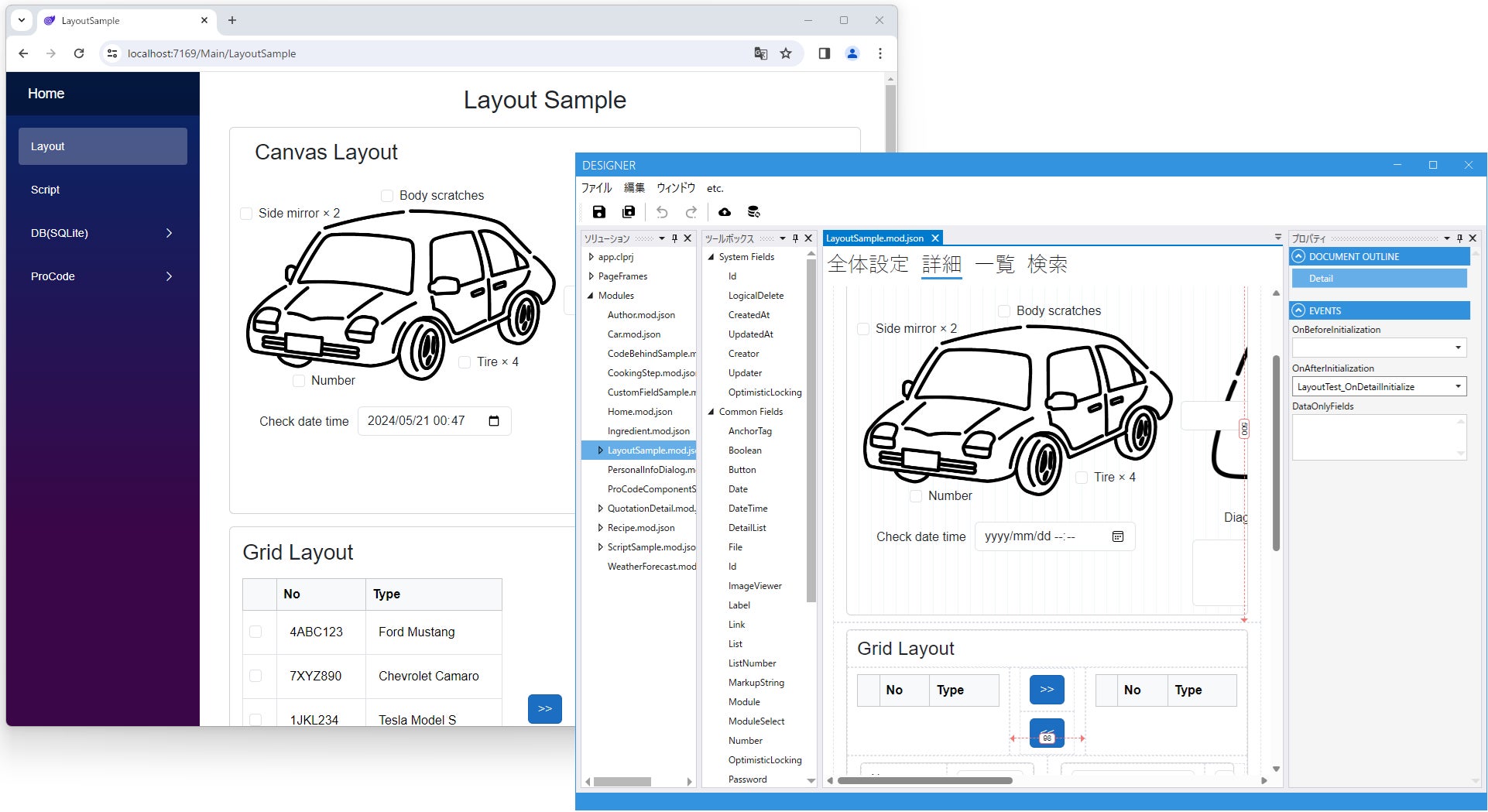Click the Save All icon in Designer toolbar
The width and height of the screenshot is (1488, 812).
pos(629,212)
